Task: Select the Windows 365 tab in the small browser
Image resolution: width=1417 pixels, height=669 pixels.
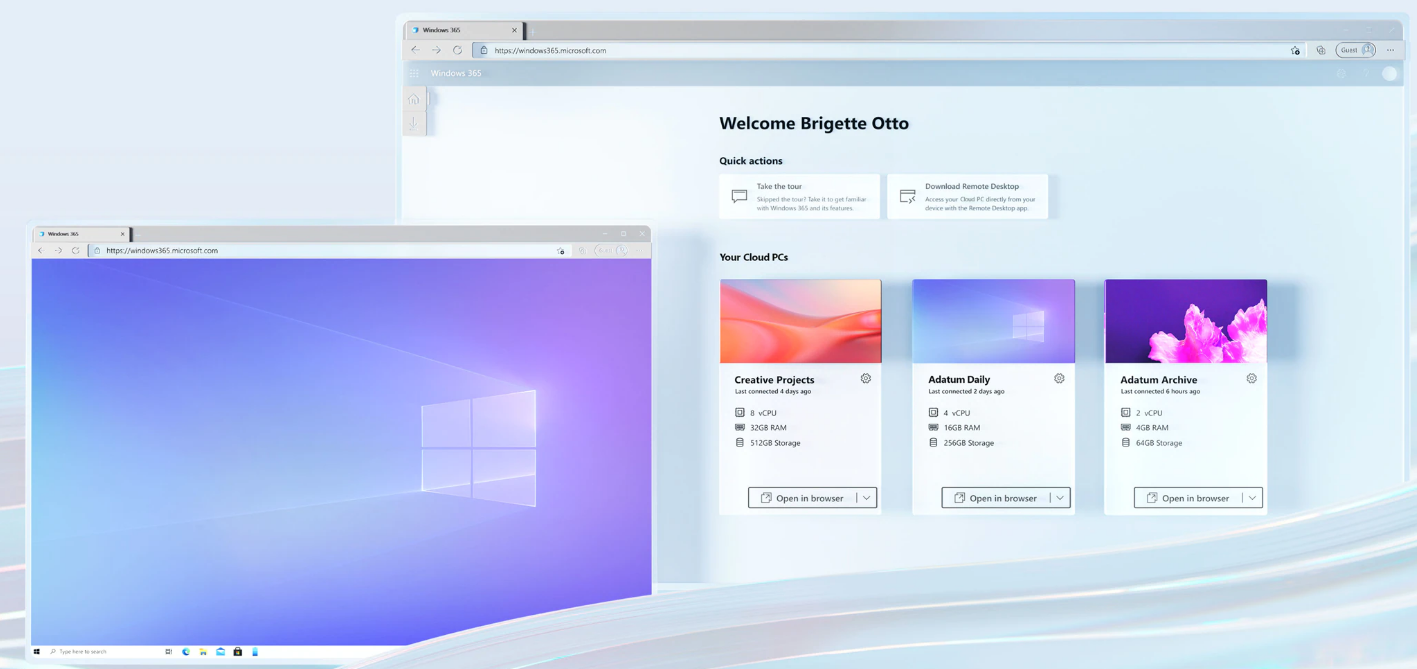Action: 80,234
